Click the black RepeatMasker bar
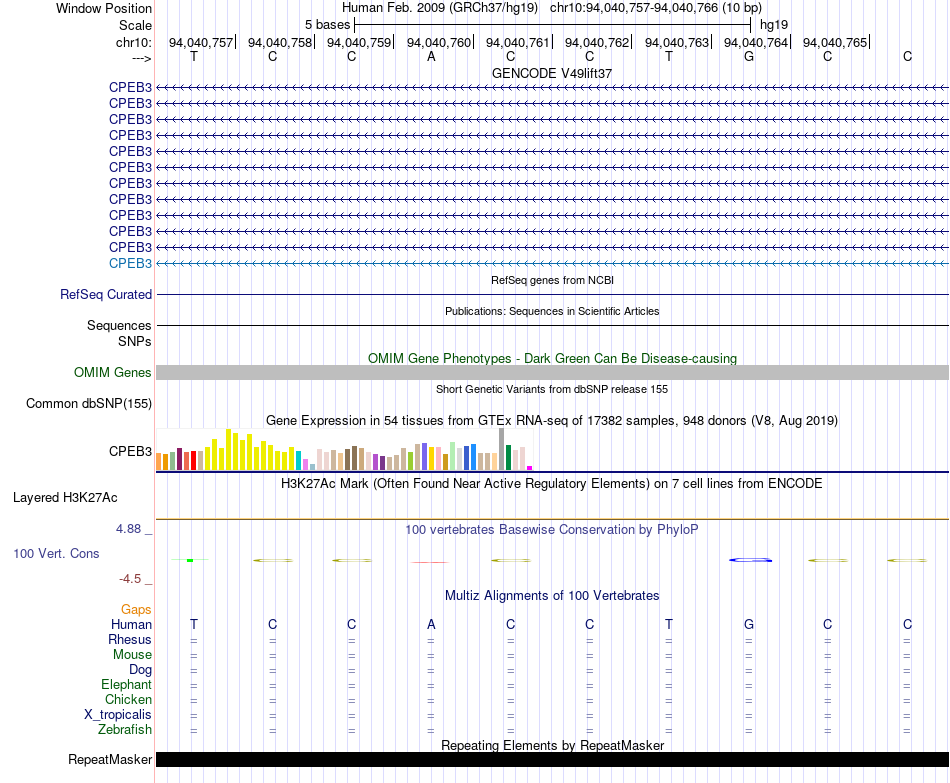The width and height of the screenshot is (950, 783). pos(552,759)
